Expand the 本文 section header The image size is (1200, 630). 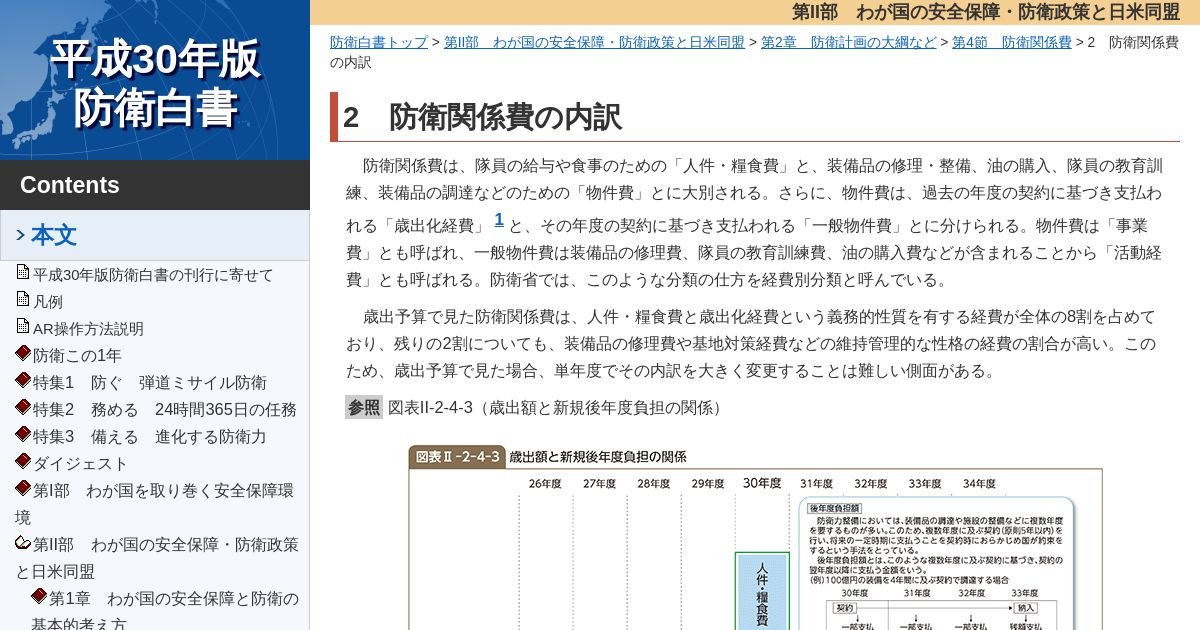pos(155,236)
